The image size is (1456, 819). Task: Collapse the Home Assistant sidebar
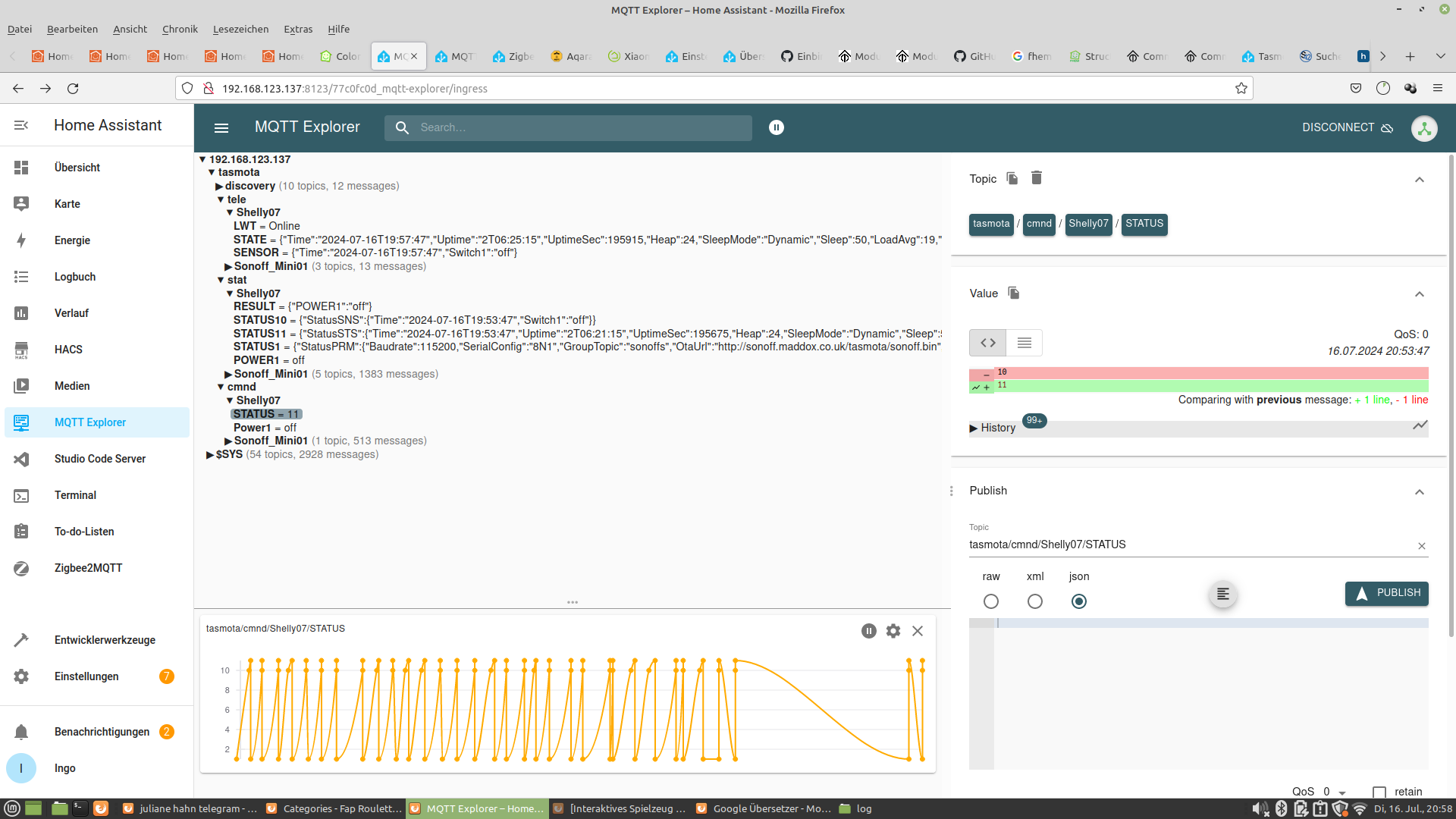coord(21,125)
